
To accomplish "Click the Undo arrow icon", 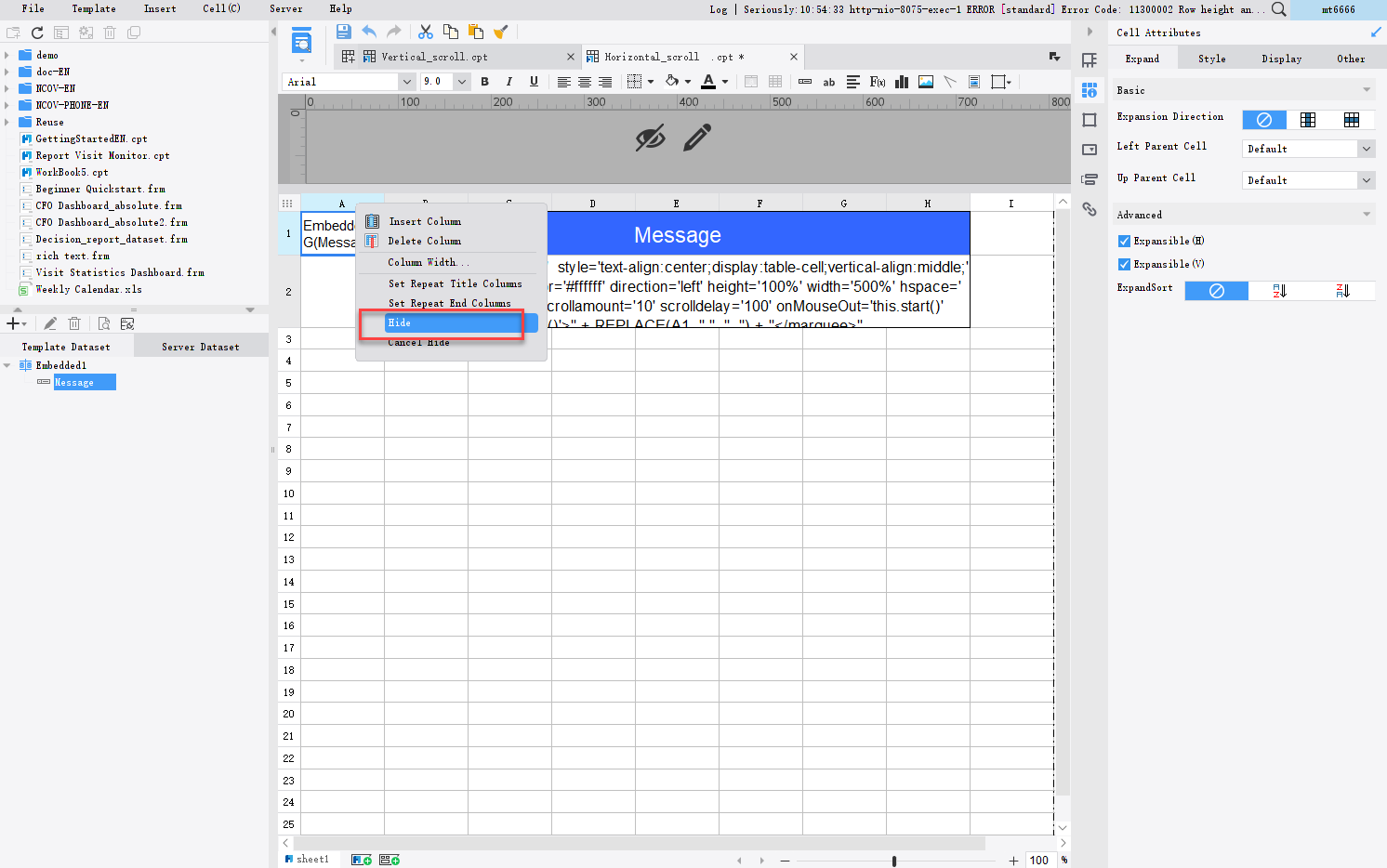I will 369,32.
